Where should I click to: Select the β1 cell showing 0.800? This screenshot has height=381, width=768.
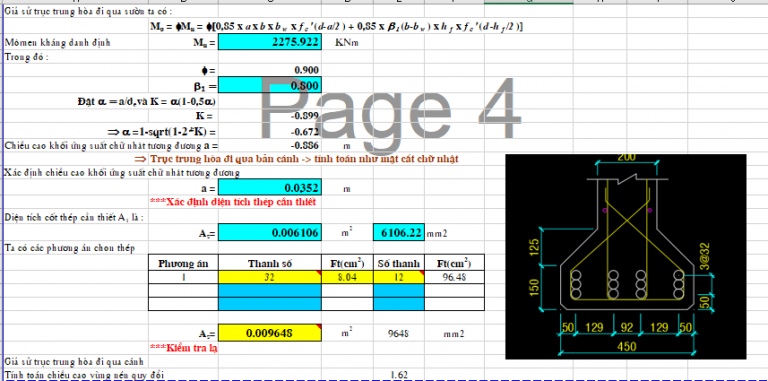pos(269,85)
